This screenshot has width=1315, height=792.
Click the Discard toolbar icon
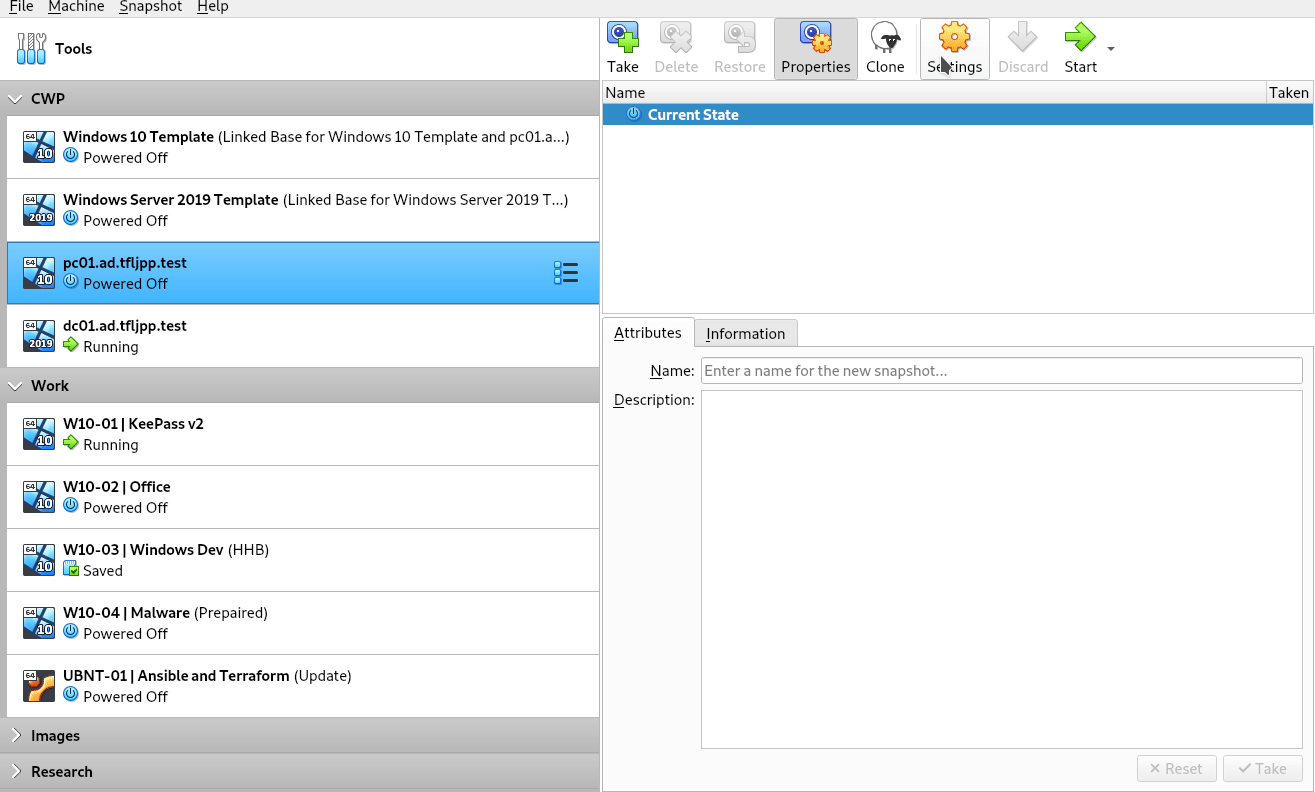click(1023, 38)
